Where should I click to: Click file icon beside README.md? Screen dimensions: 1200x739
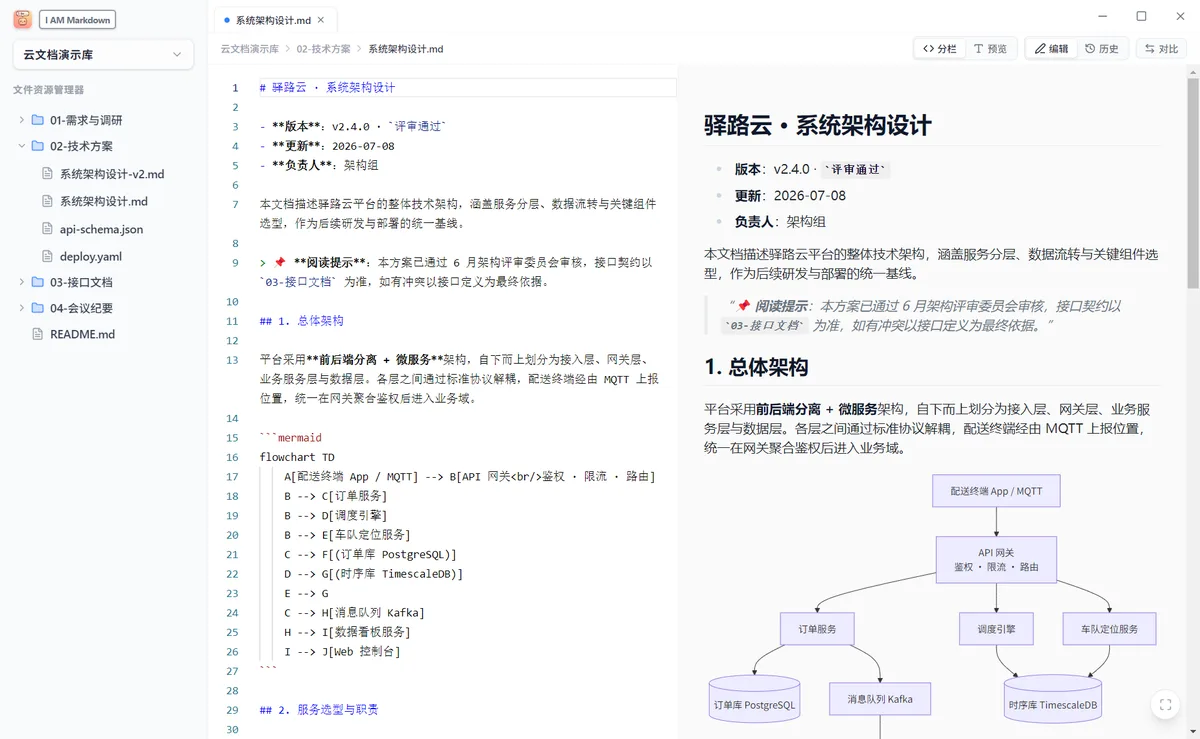coord(38,334)
